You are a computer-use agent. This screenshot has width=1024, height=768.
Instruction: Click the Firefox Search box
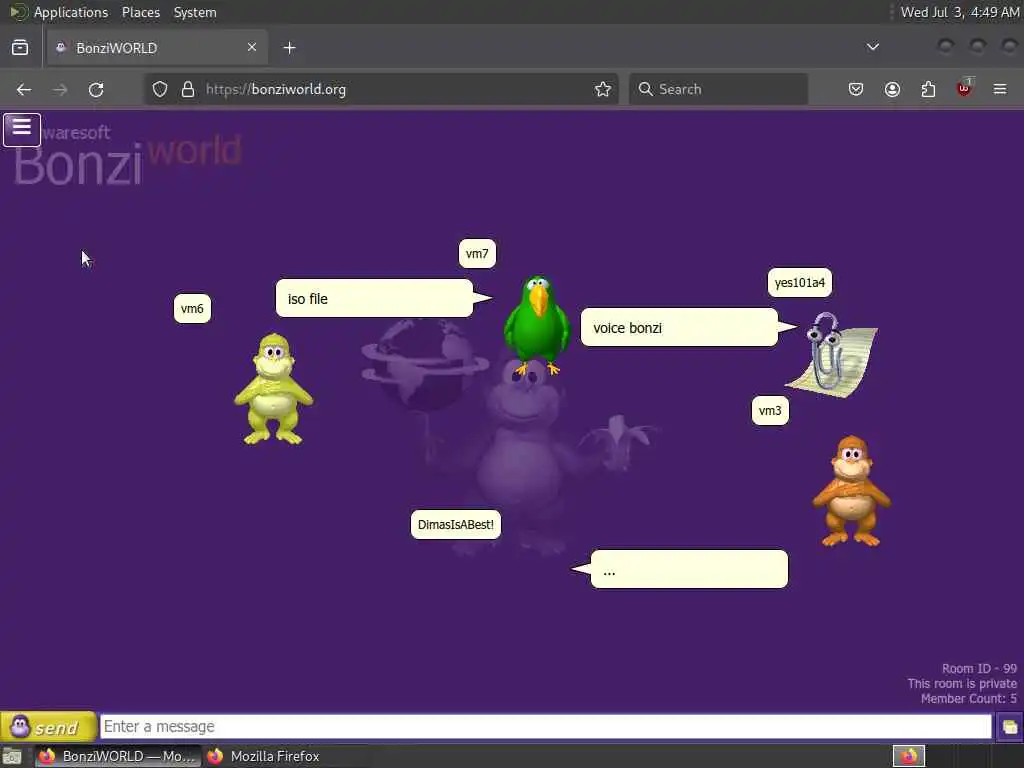click(718, 89)
